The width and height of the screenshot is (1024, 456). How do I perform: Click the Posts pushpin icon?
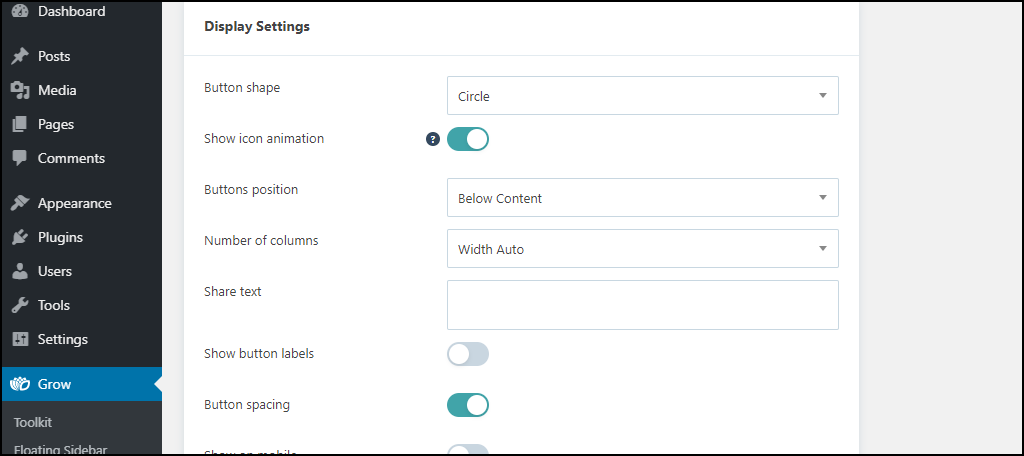coord(20,56)
